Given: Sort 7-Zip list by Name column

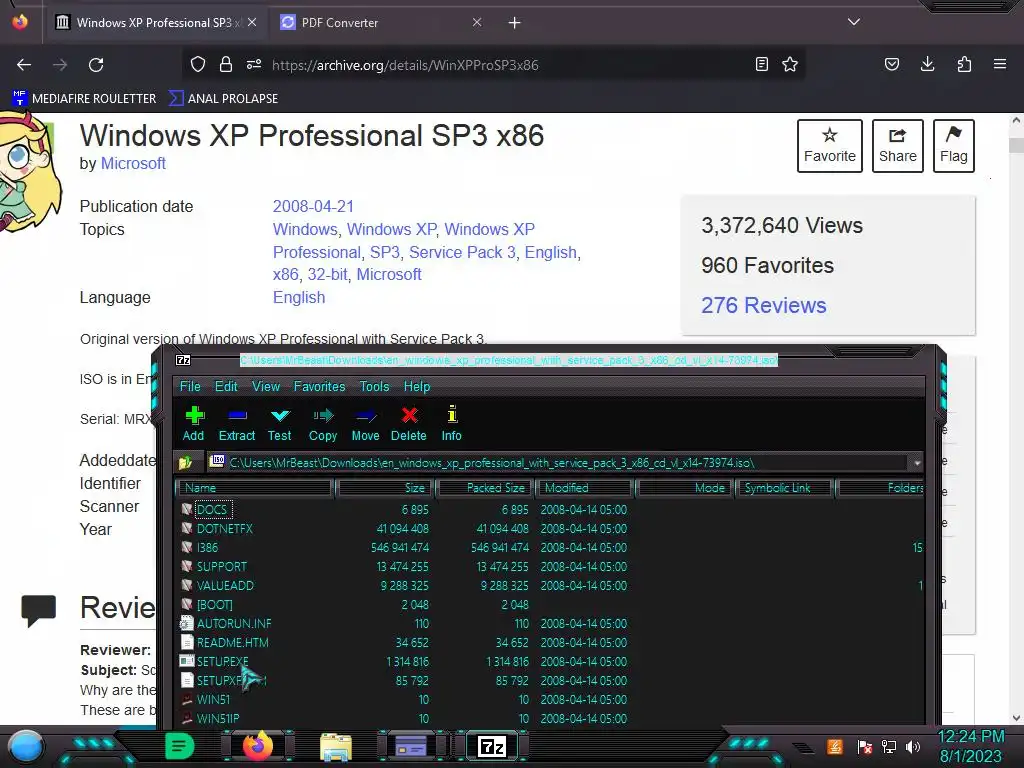Looking at the screenshot, I should click(255, 488).
